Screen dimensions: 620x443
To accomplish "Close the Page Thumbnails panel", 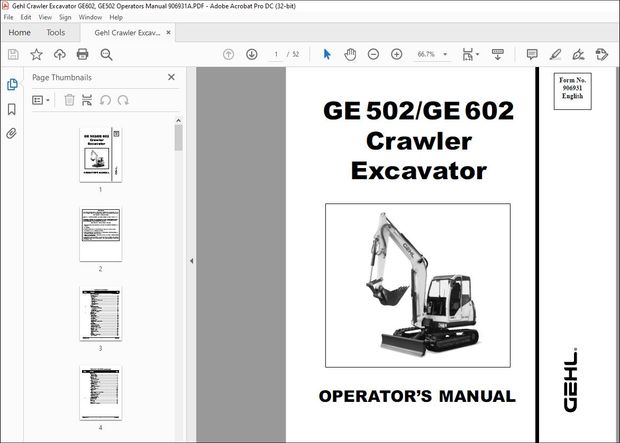I will (x=171, y=77).
